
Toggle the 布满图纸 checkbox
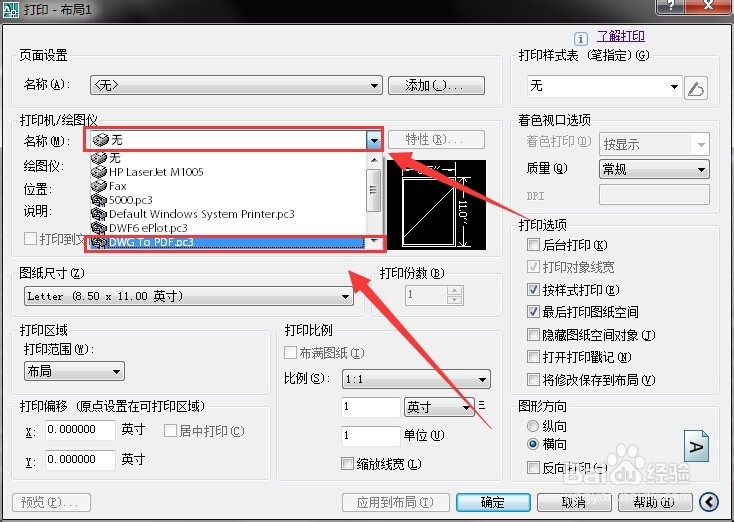290,353
